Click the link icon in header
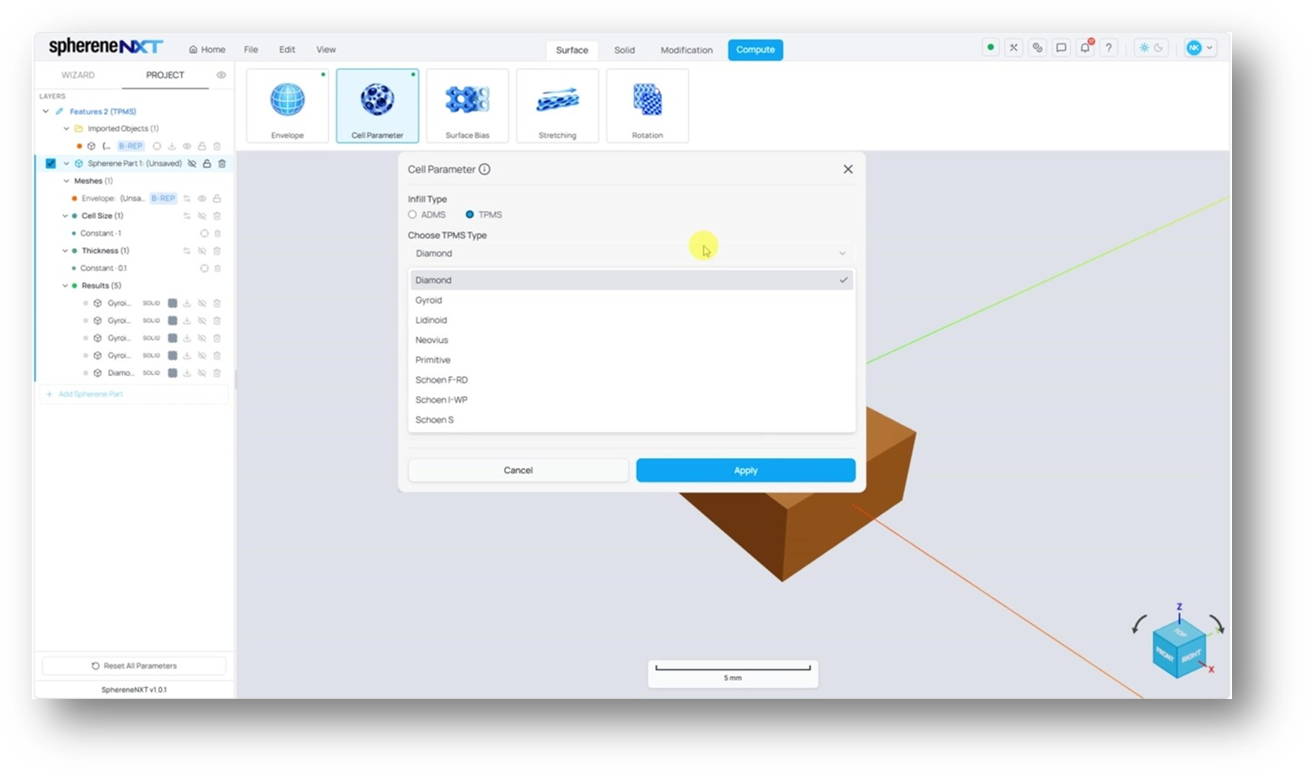Image resolution: width=1309 pixels, height=777 pixels. [1037, 48]
